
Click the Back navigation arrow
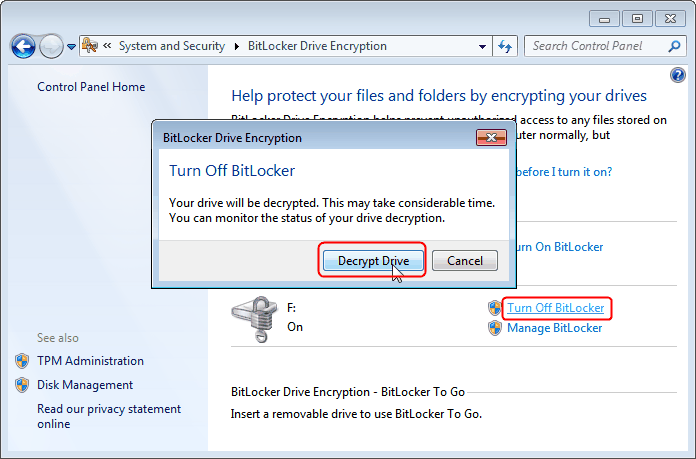23,46
